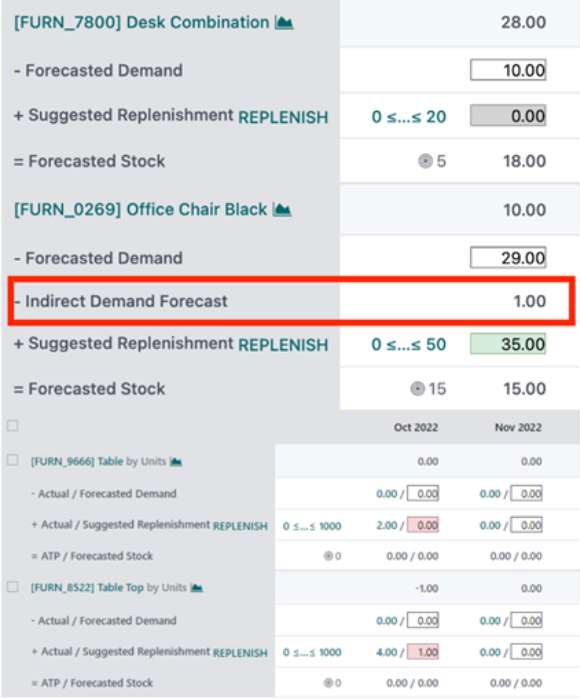Click green suggested replenishment cell 35.00
This screenshot has width=580, height=699.
[508, 344]
